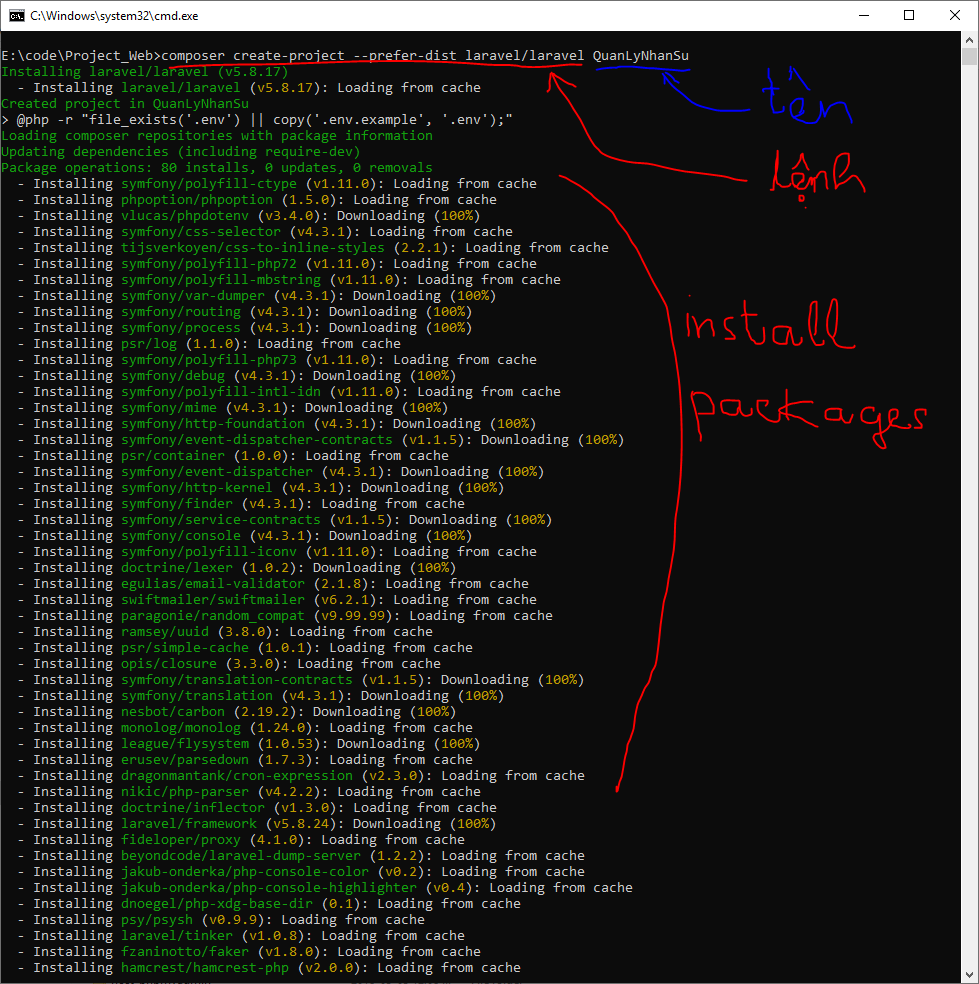Viewport: 979px width, 984px height.
Task: Click the 'Package operations: 80 installs' line
Action: tap(217, 168)
